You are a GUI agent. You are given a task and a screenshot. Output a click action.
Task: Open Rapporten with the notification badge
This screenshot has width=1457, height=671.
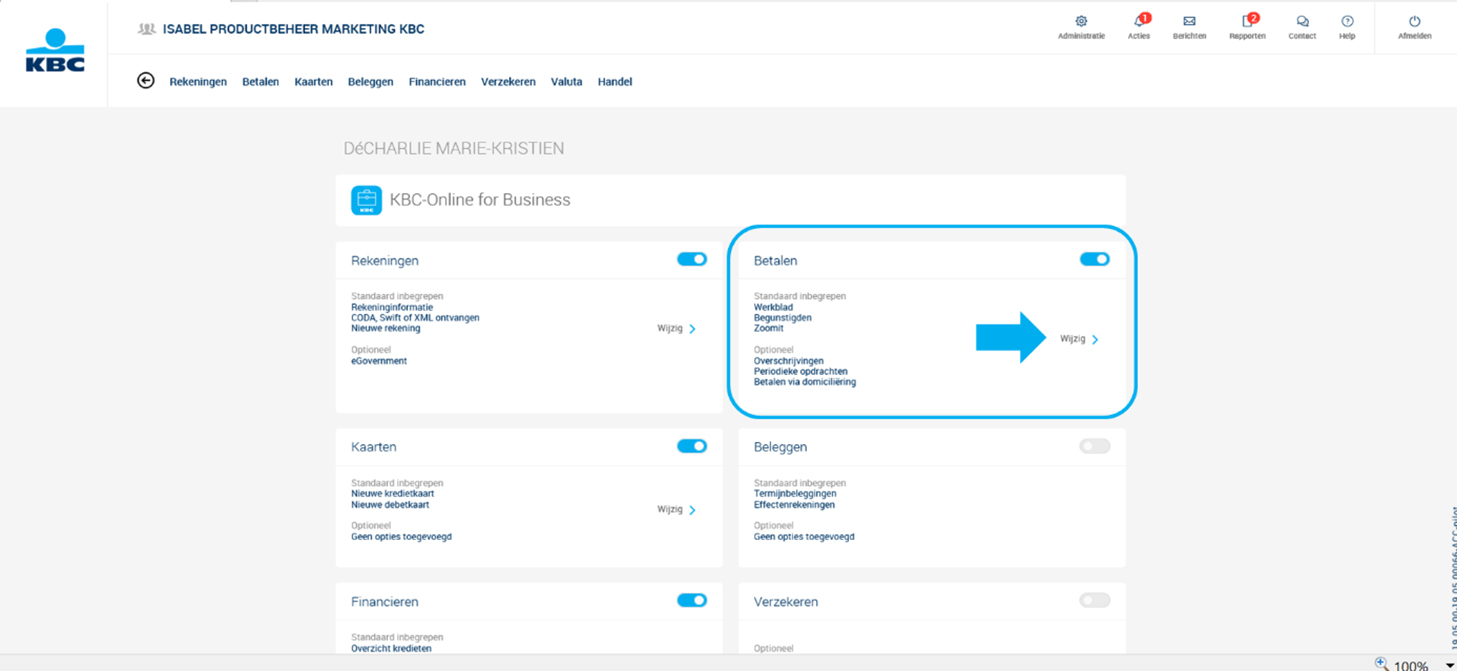coord(1247,21)
